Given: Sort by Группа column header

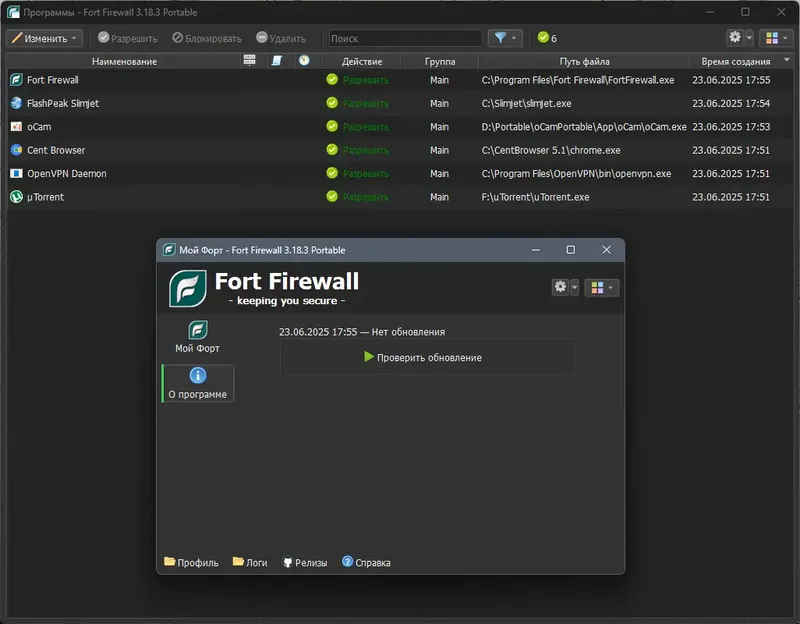Looking at the screenshot, I should pos(439,61).
